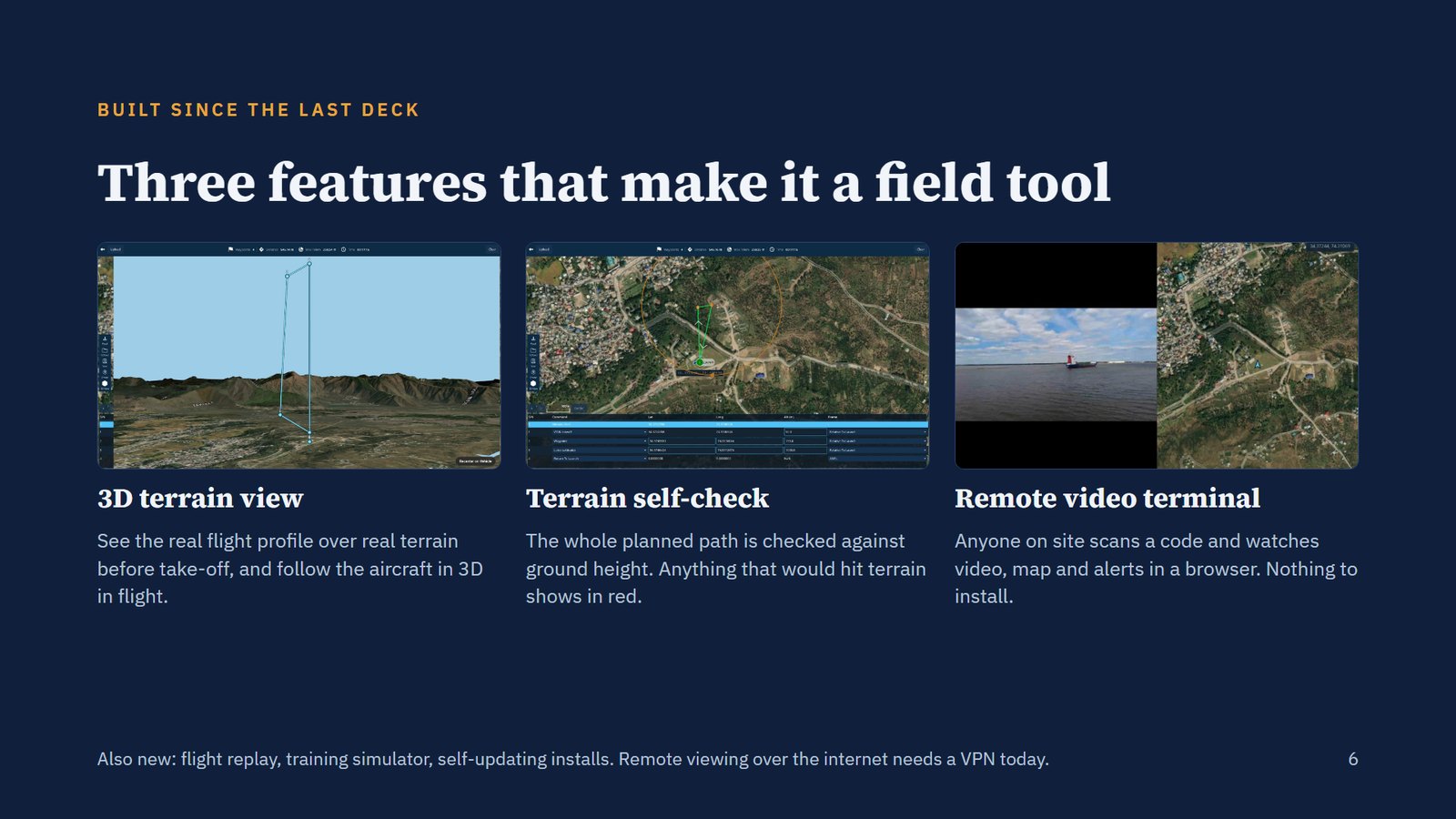This screenshot has width=1456, height=819.
Task: Click the satellite map pane of the Remote video terminal screenshot
Action: coord(1258,356)
